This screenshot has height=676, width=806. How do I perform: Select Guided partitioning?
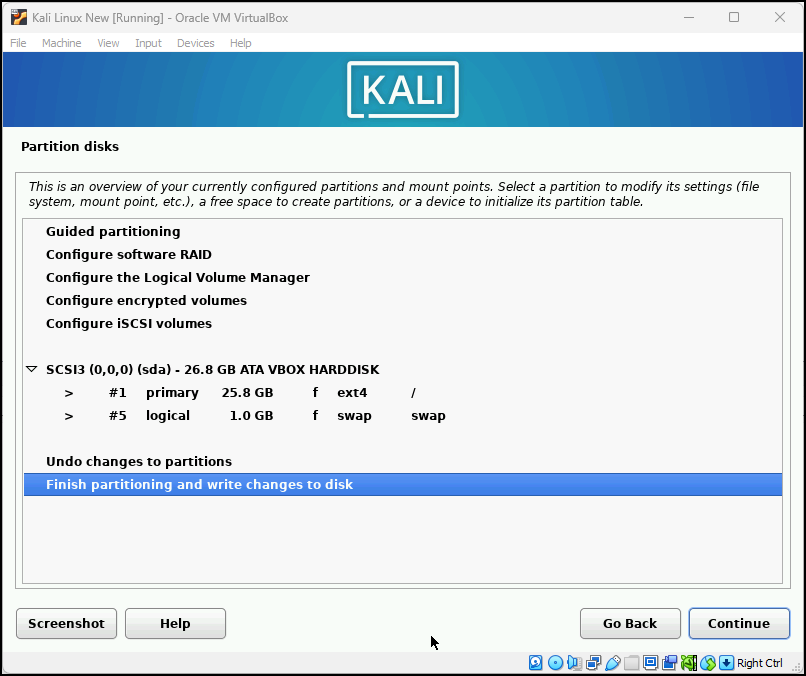403,231
